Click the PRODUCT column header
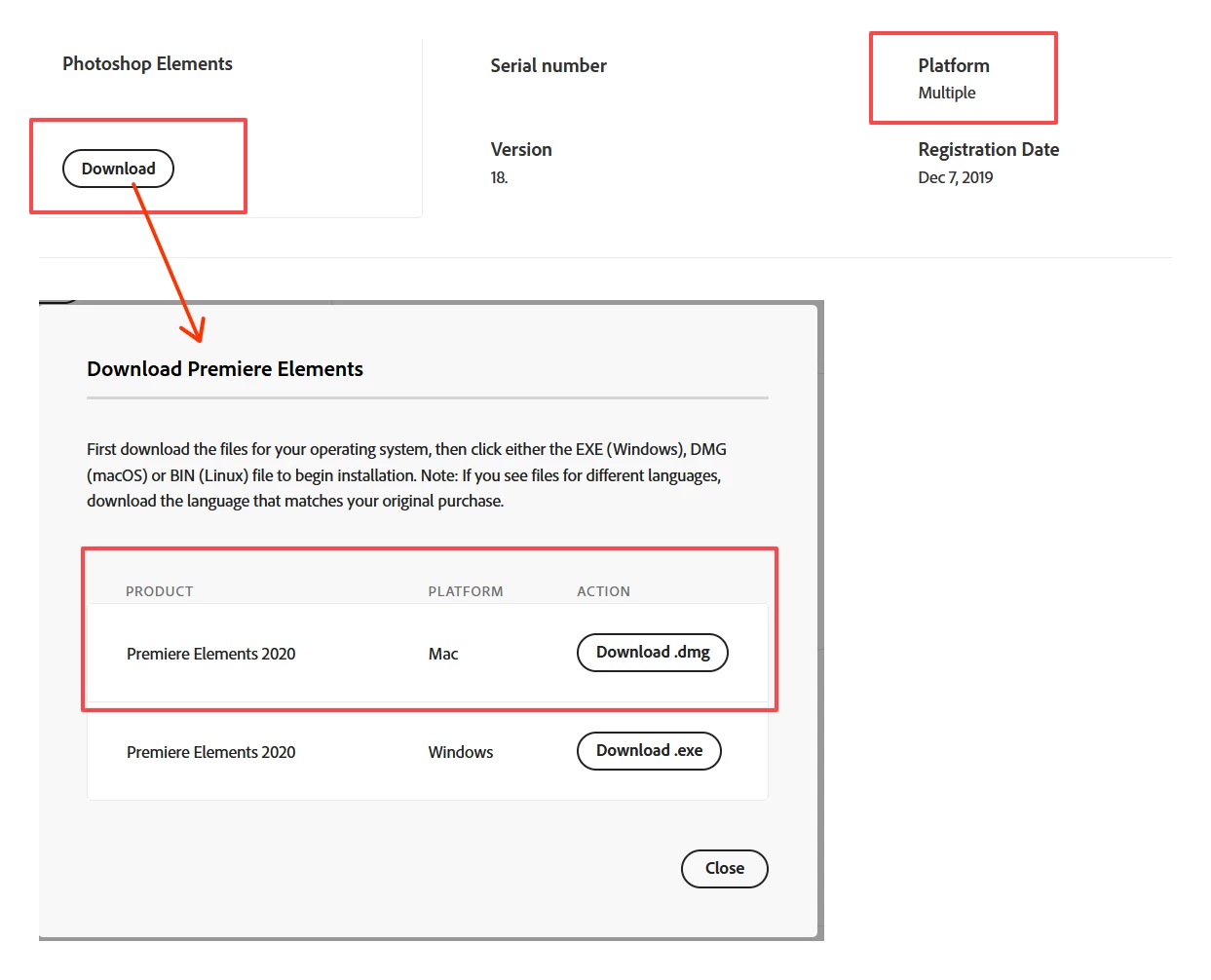This screenshot has width=1211, height=980. coord(160,591)
